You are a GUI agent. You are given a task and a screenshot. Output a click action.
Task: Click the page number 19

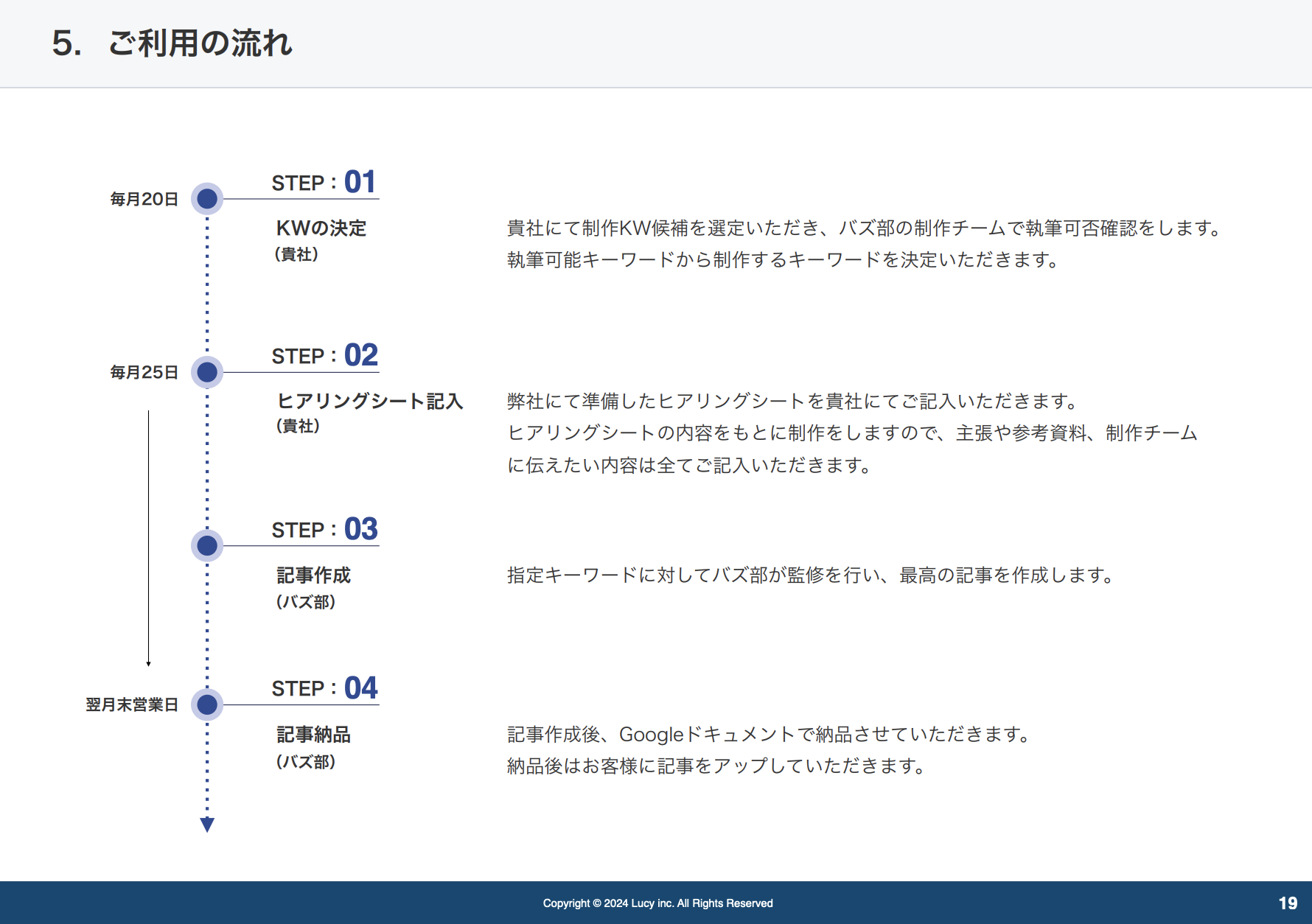[1288, 903]
